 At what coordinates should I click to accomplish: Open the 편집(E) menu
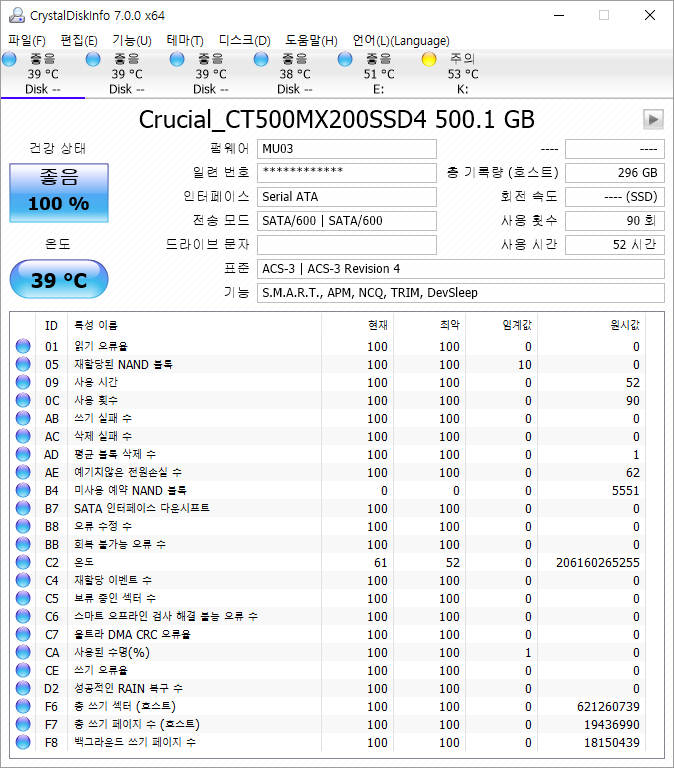pyautogui.click(x=79, y=41)
